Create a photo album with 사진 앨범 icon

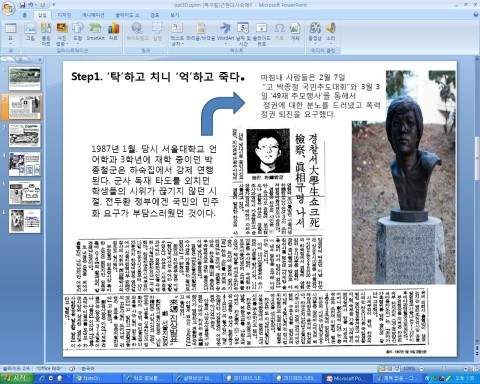click(x=62, y=33)
